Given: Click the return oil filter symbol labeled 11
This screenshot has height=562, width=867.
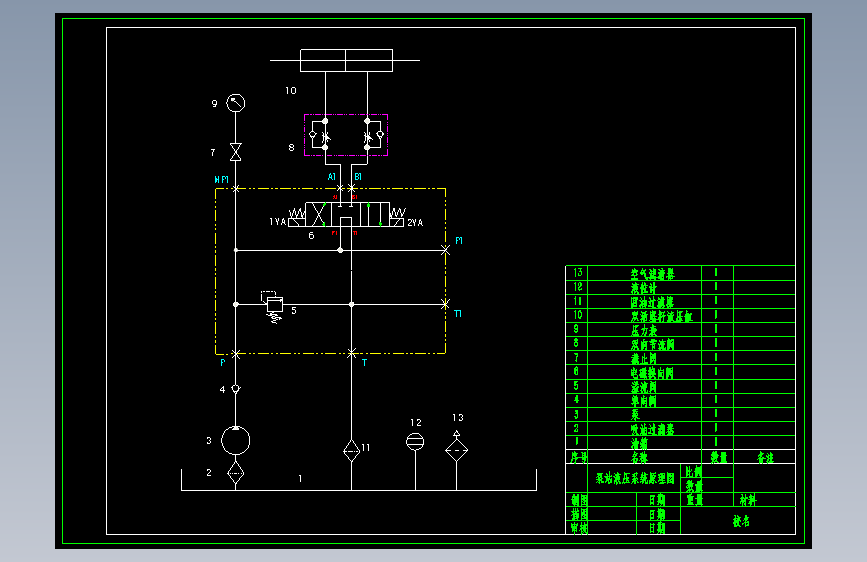Looking at the screenshot, I should point(352,451).
